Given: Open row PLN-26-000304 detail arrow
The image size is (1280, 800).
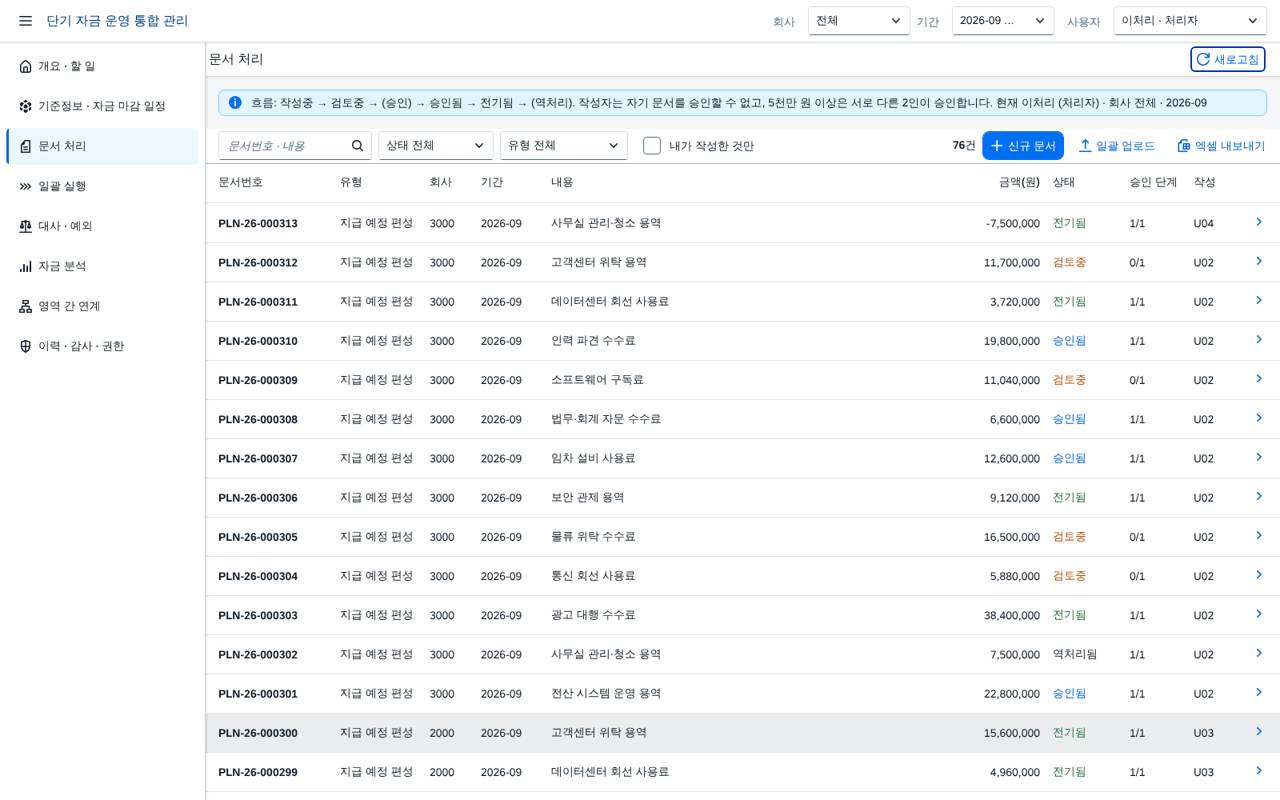Looking at the screenshot, I should tap(1259, 575).
